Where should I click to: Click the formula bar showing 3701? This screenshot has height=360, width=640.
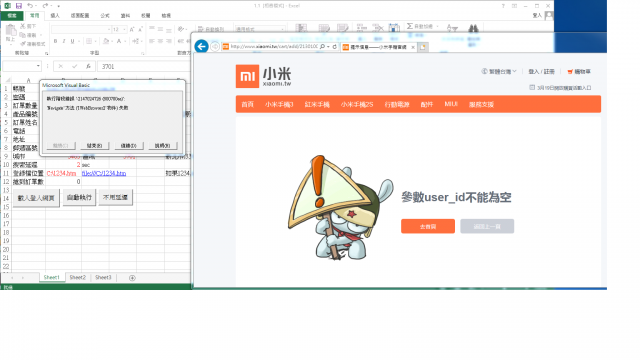[144, 66]
